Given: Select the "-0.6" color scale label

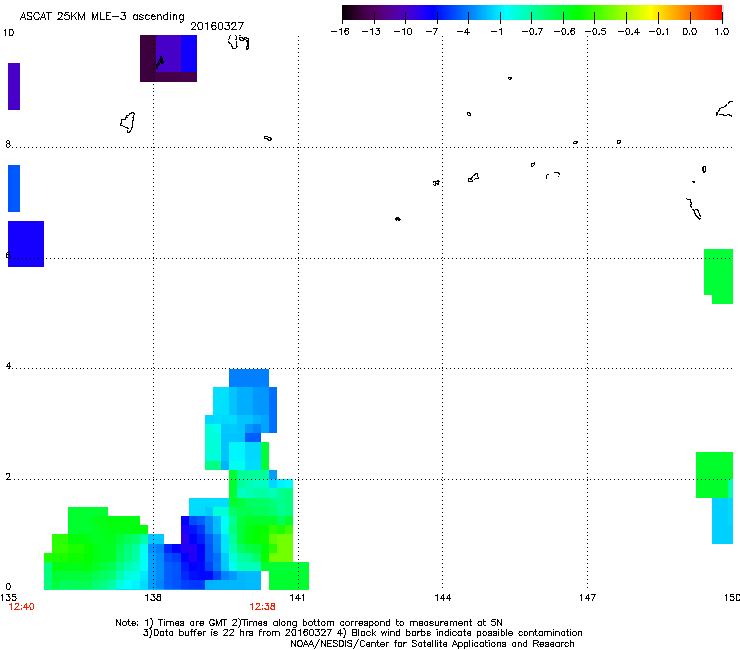Looking at the screenshot, I should point(564,32).
